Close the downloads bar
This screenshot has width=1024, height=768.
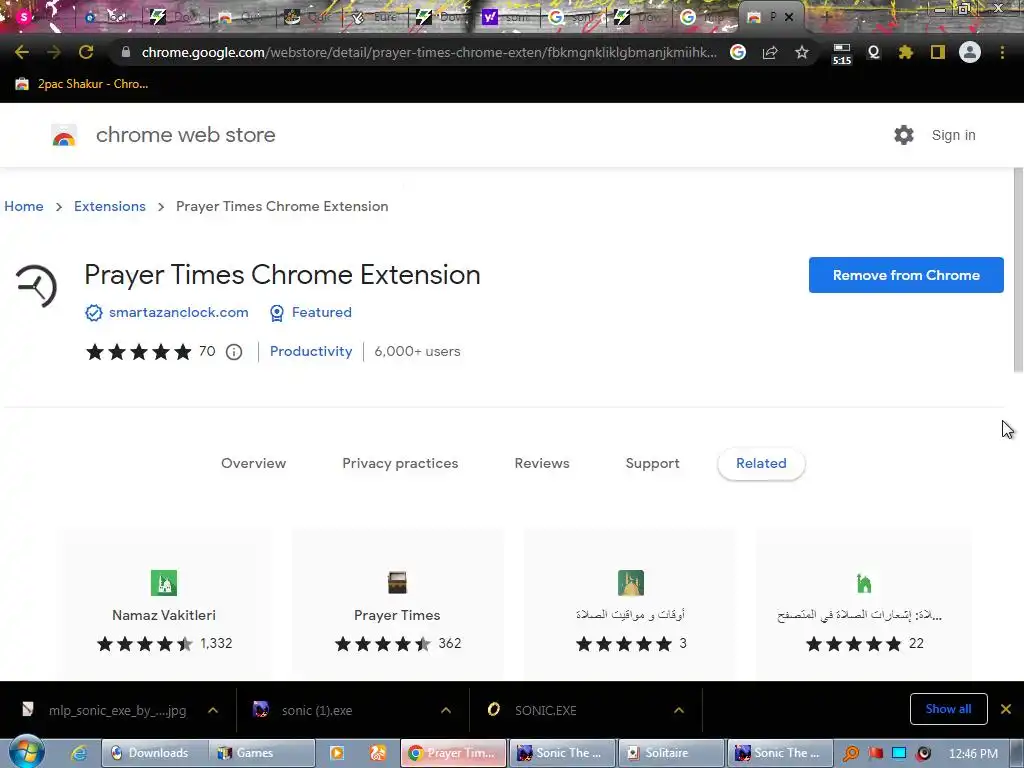click(1006, 709)
